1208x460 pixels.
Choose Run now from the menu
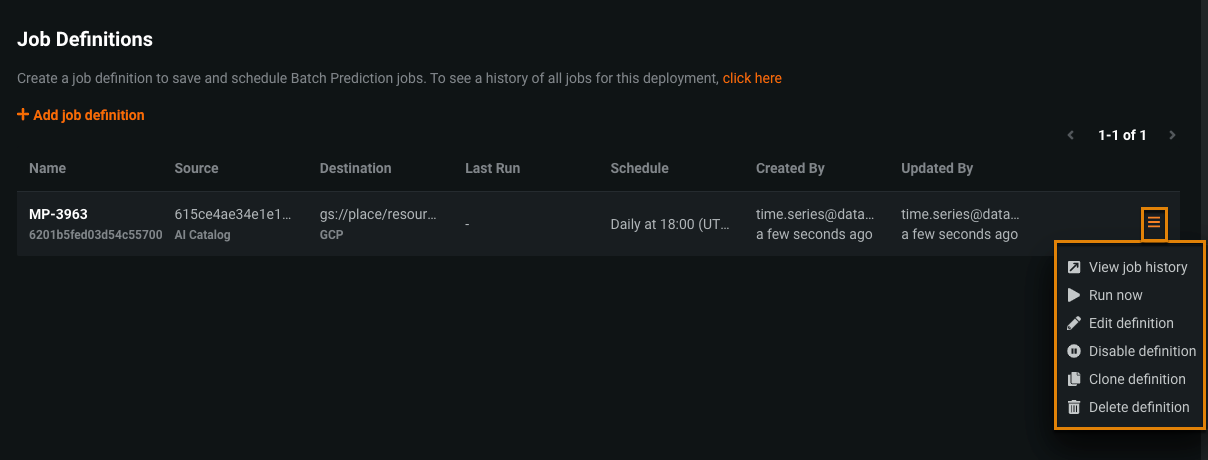(x=1115, y=295)
